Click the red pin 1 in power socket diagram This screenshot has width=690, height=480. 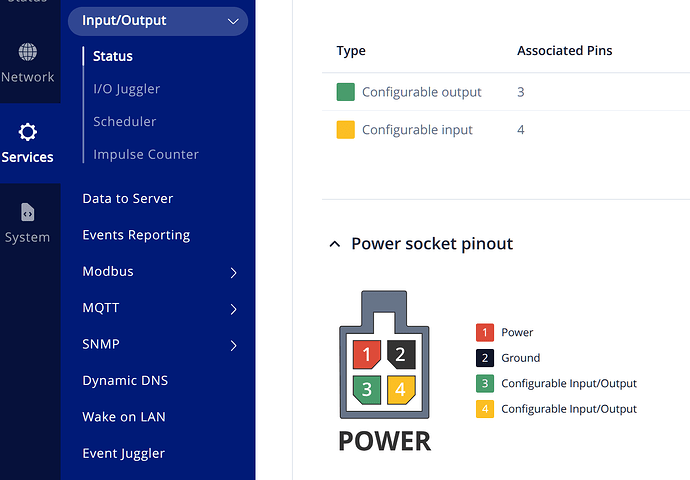(367, 354)
